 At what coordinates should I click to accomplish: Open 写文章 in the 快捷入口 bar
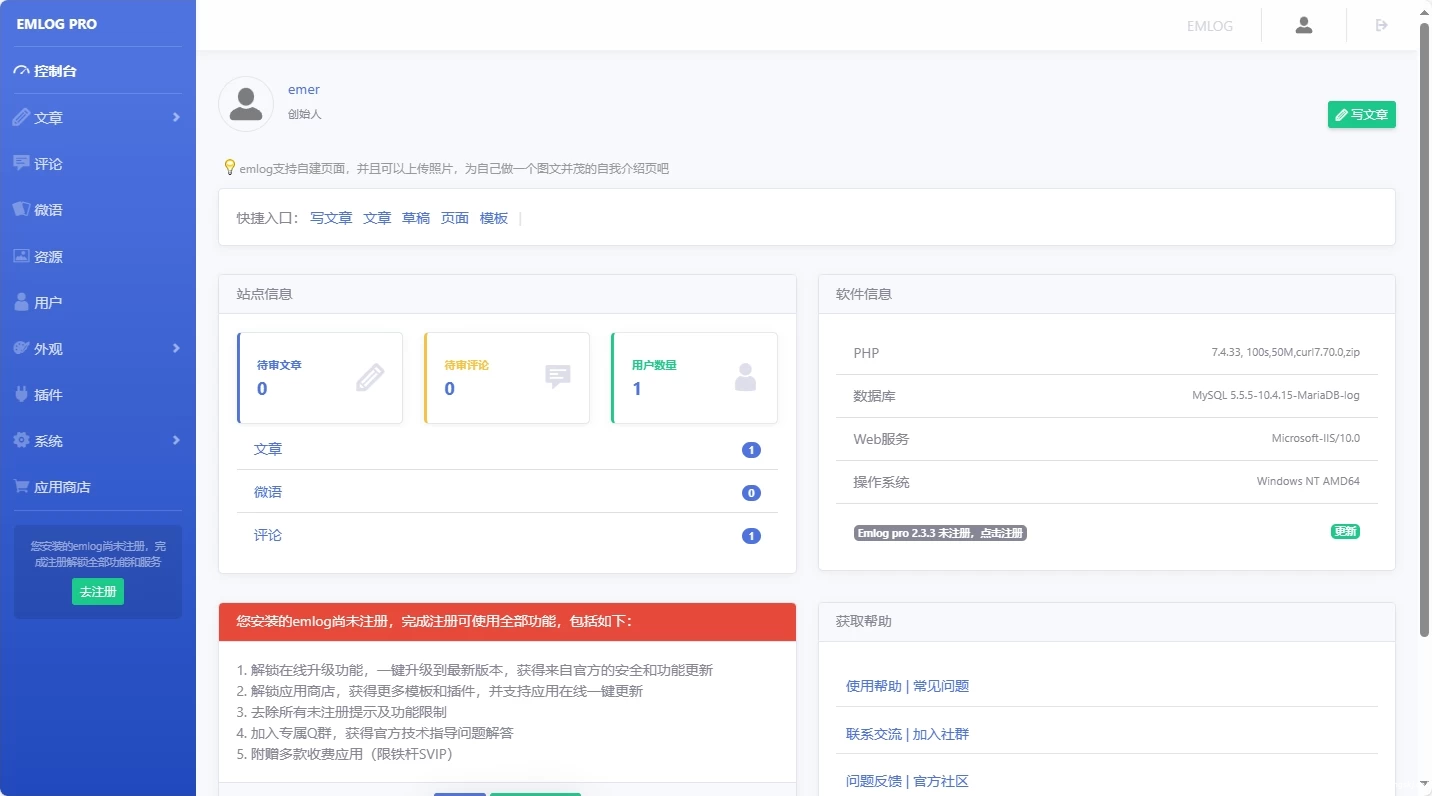click(331, 218)
